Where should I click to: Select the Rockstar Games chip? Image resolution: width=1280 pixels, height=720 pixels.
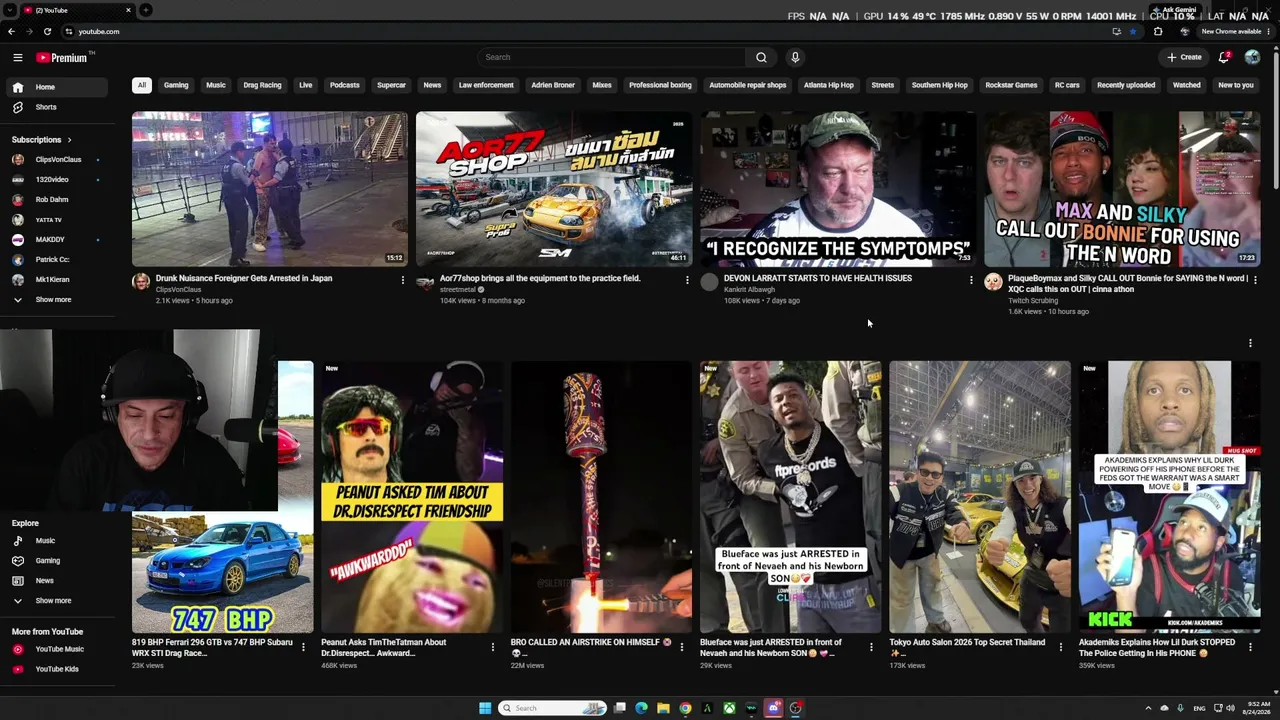coord(1011,85)
